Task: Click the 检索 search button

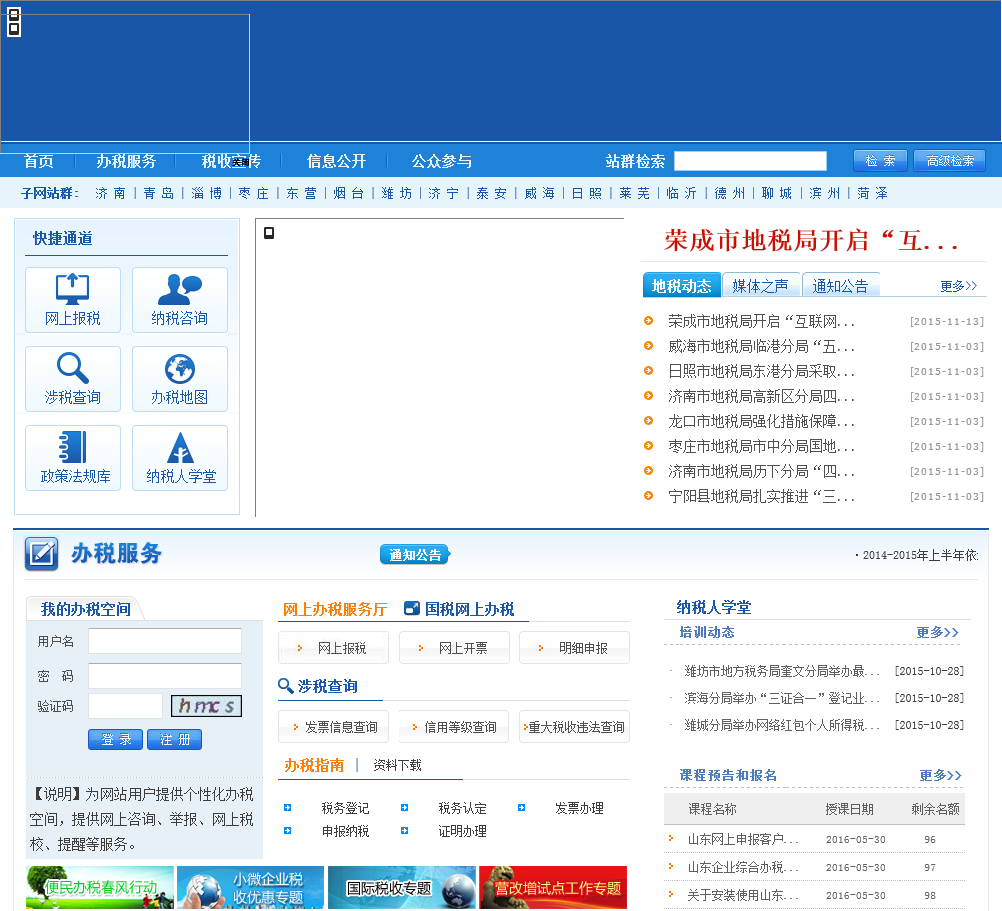Action: (x=880, y=161)
